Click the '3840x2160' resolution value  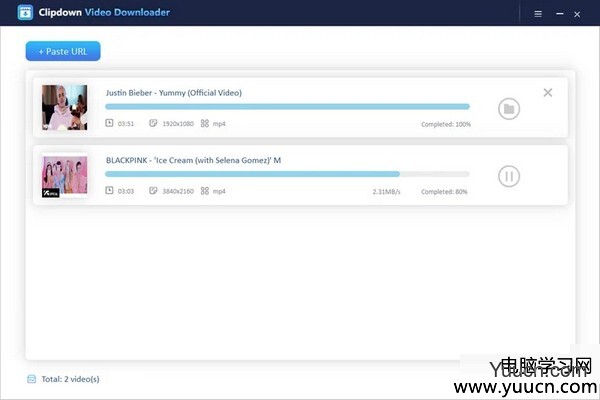(x=178, y=191)
